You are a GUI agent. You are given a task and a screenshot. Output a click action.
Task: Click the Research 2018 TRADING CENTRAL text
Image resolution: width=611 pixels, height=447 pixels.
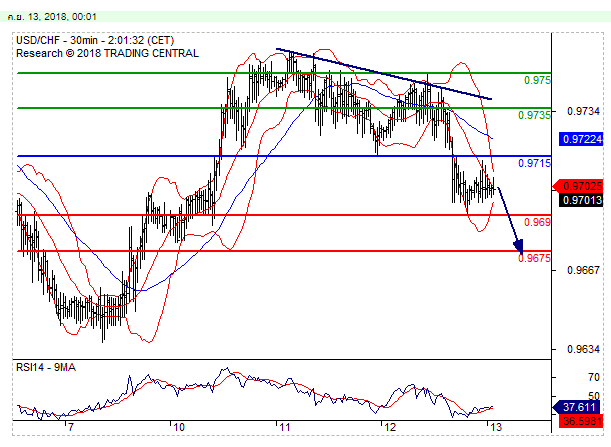point(107,53)
